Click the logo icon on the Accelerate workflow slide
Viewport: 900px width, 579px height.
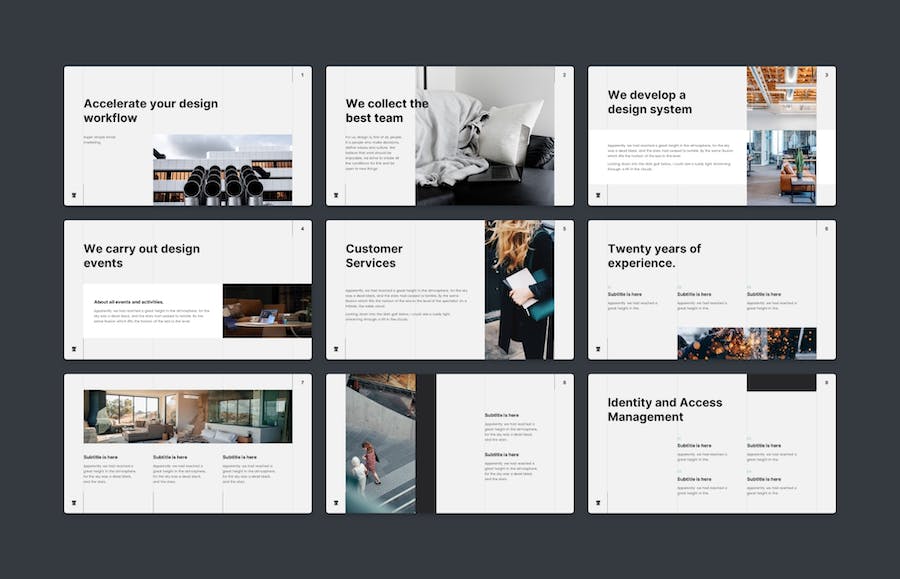click(x=74, y=195)
